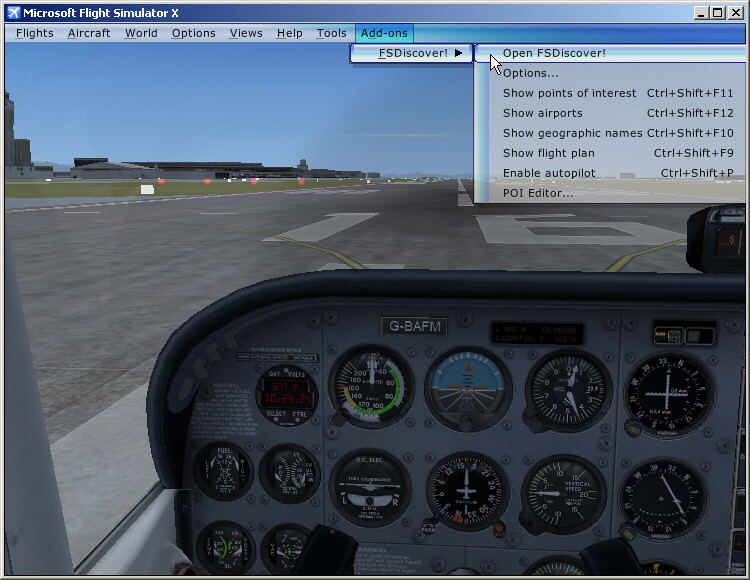
Task: Expand the FSDiscover! submenu arrow
Action: coord(458,53)
